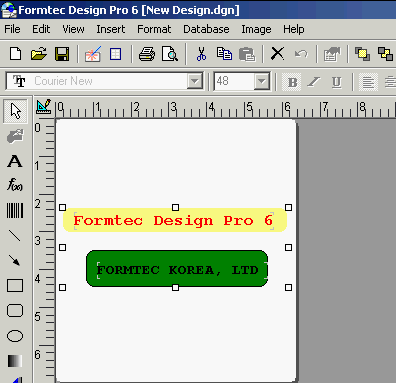Screen dimensions: 396x383
Task: Click the font name field Courier New
Action: pyautogui.click(x=104, y=81)
